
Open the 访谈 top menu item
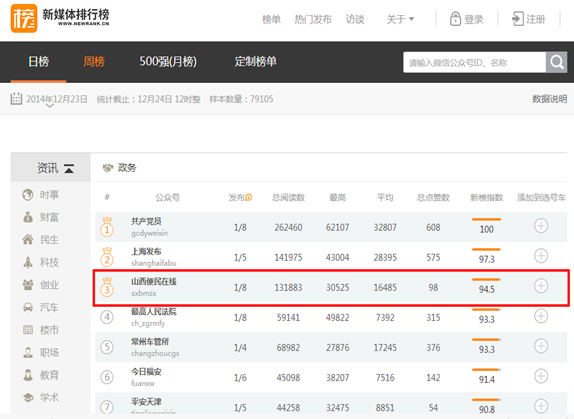pyautogui.click(x=355, y=19)
